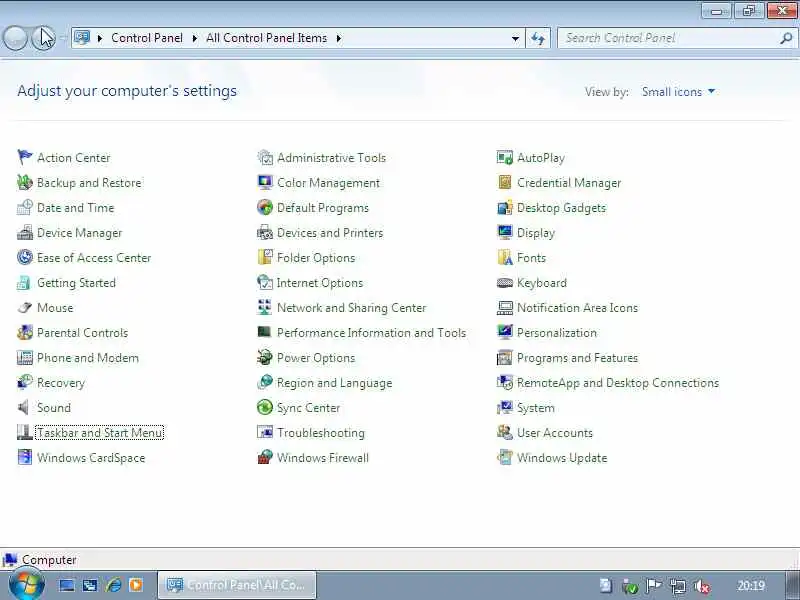Open Display settings

536,233
